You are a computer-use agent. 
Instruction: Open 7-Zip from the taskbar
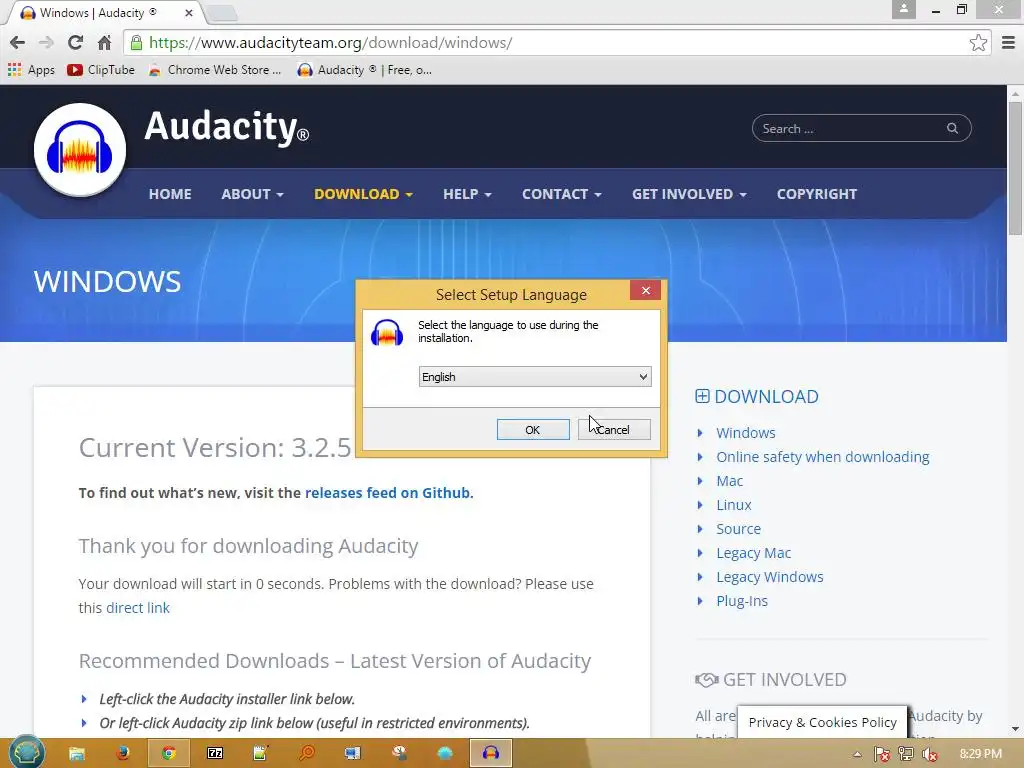(215, 754)
